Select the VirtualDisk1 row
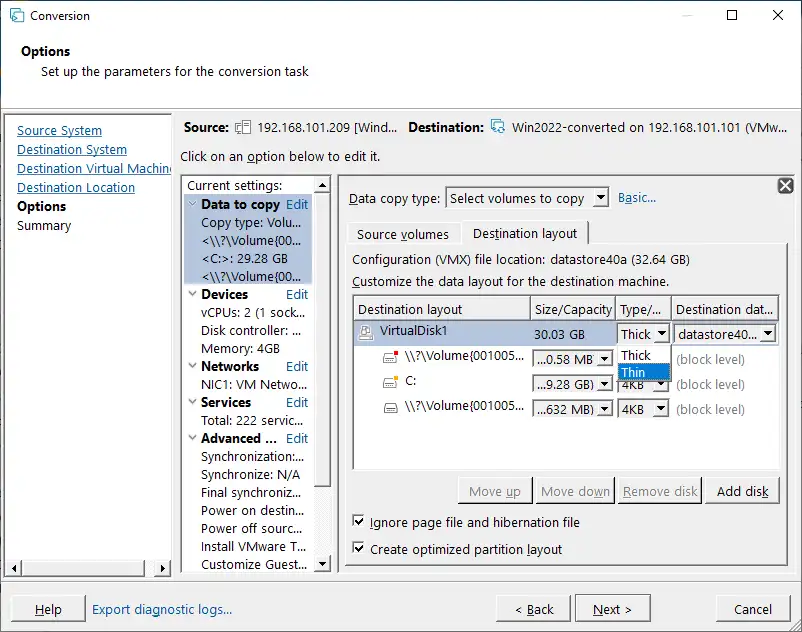 [x=484, y=333]
